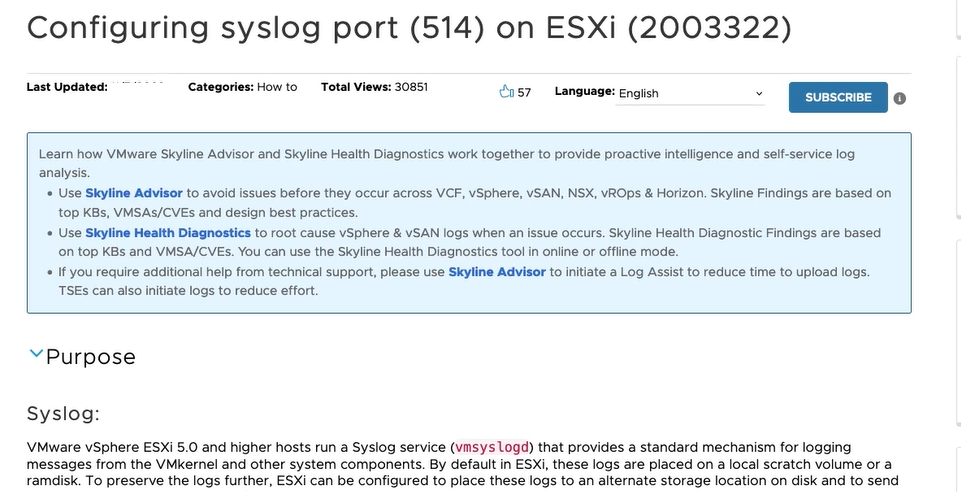Viewport: 961px width, 492px height.
Task: Click the info icon beside Subscribe
Action: point(899,98)
